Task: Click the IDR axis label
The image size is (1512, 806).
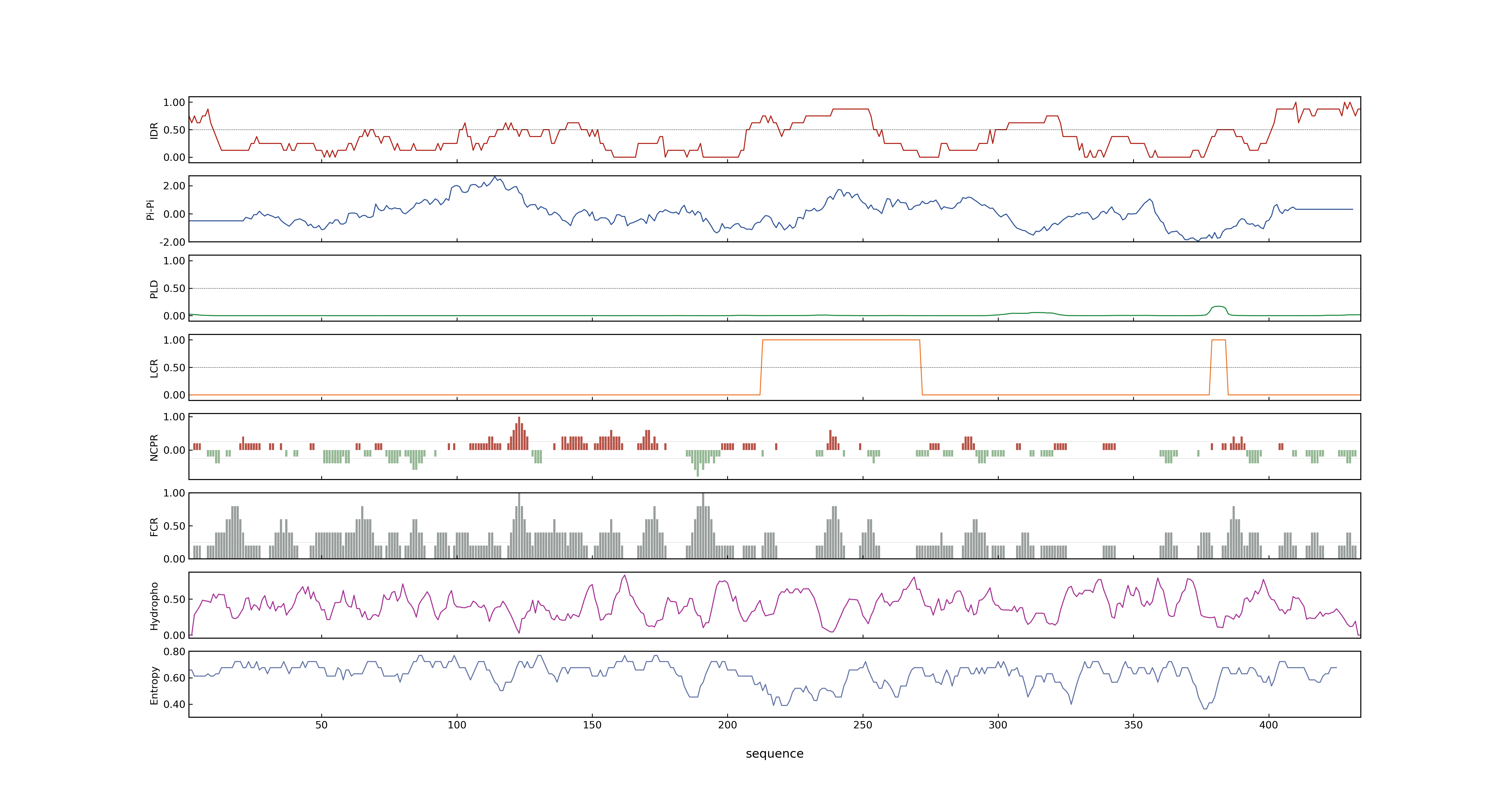Action: [154, 130]
